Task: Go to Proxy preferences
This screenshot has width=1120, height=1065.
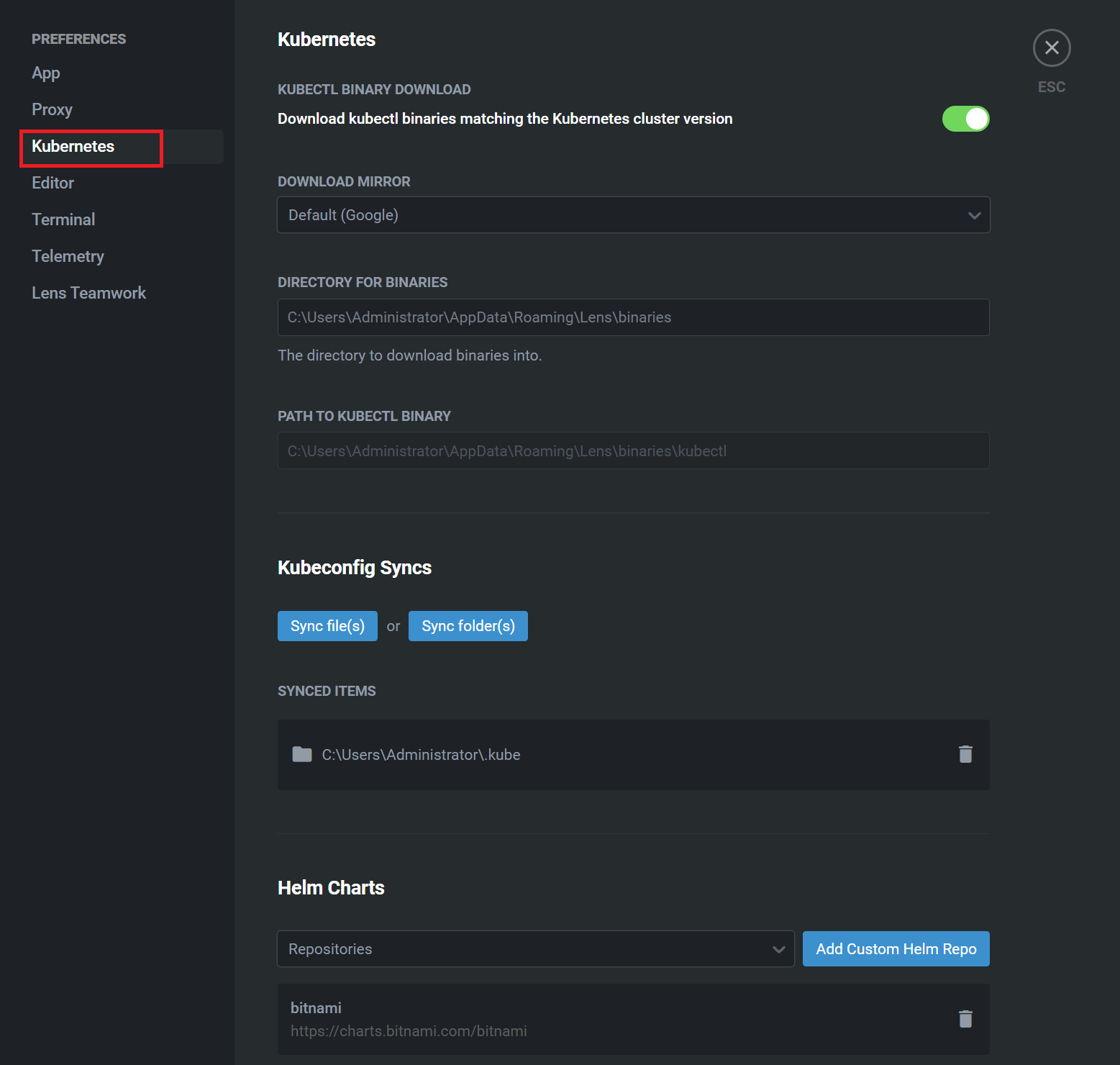Action: point(52,110)
